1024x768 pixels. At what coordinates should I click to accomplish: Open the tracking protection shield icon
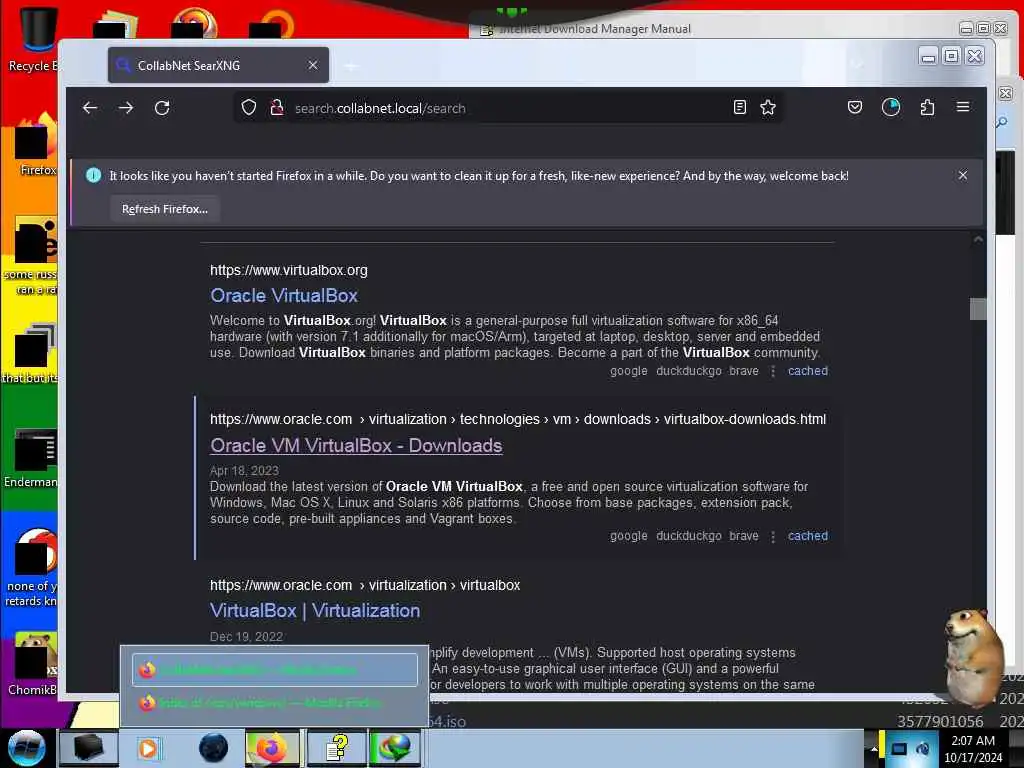pos(249,108)
